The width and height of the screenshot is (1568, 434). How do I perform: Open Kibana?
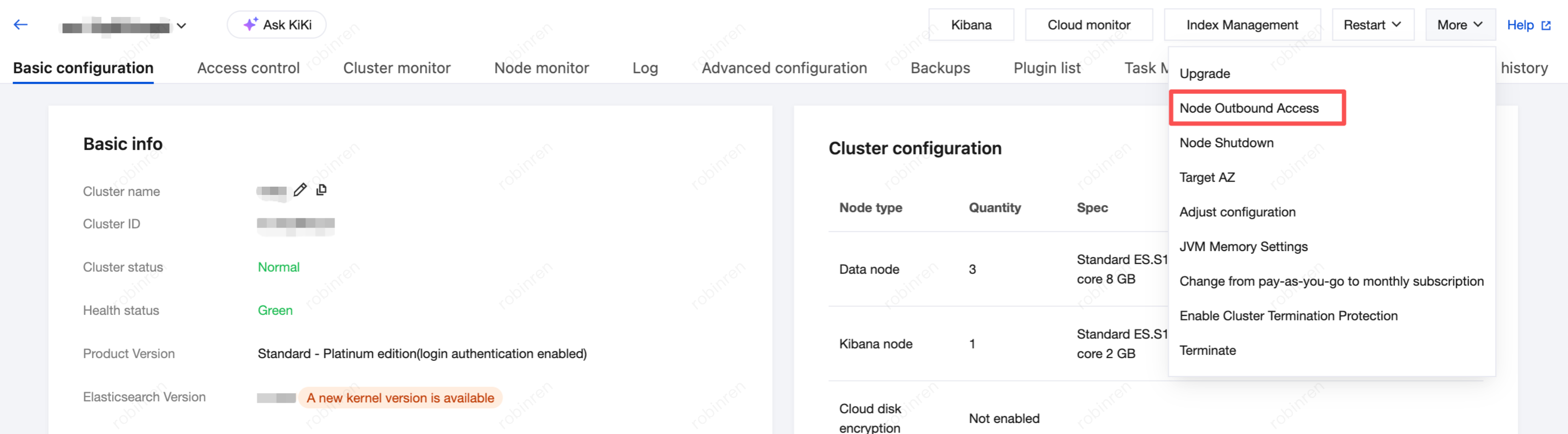[971, 25]
